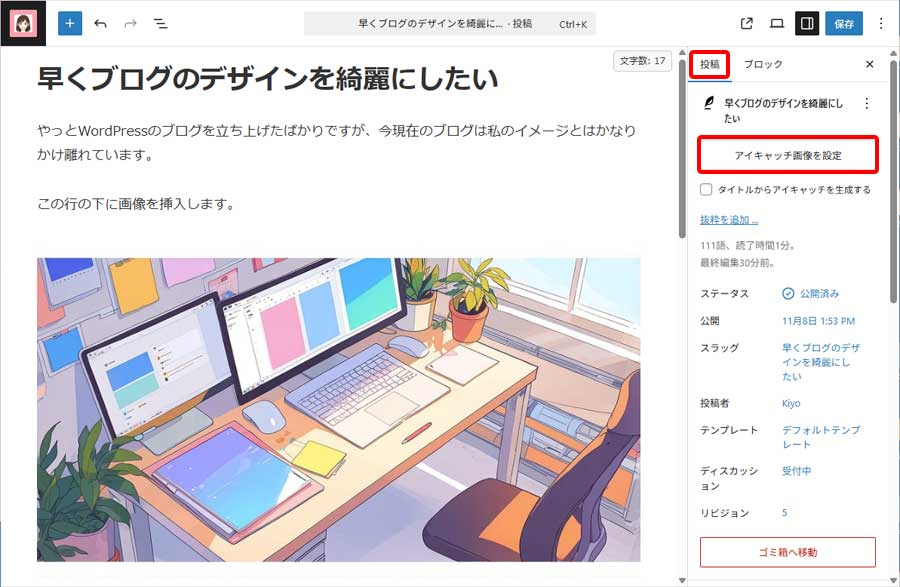View the post revisions
The width and height of the screenshot is (900, 587).
tap(784, 512)
